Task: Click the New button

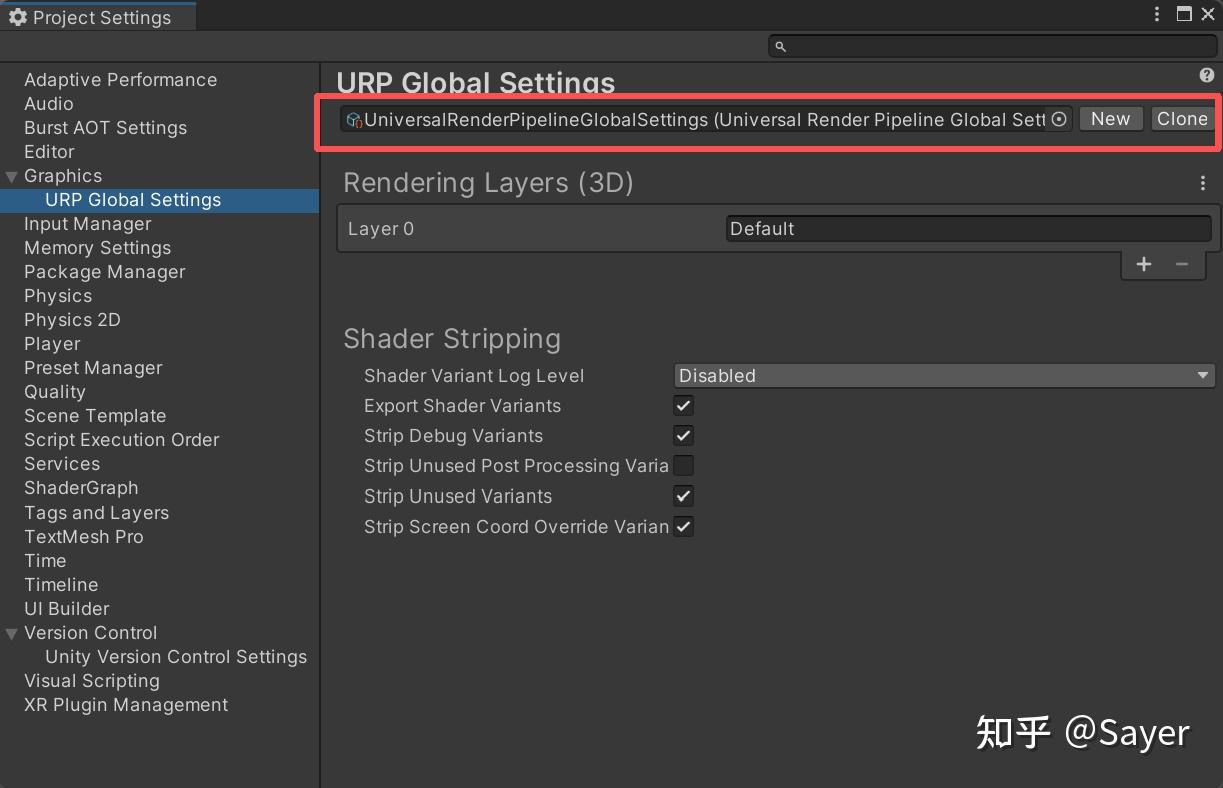Action: point(1110,119)
